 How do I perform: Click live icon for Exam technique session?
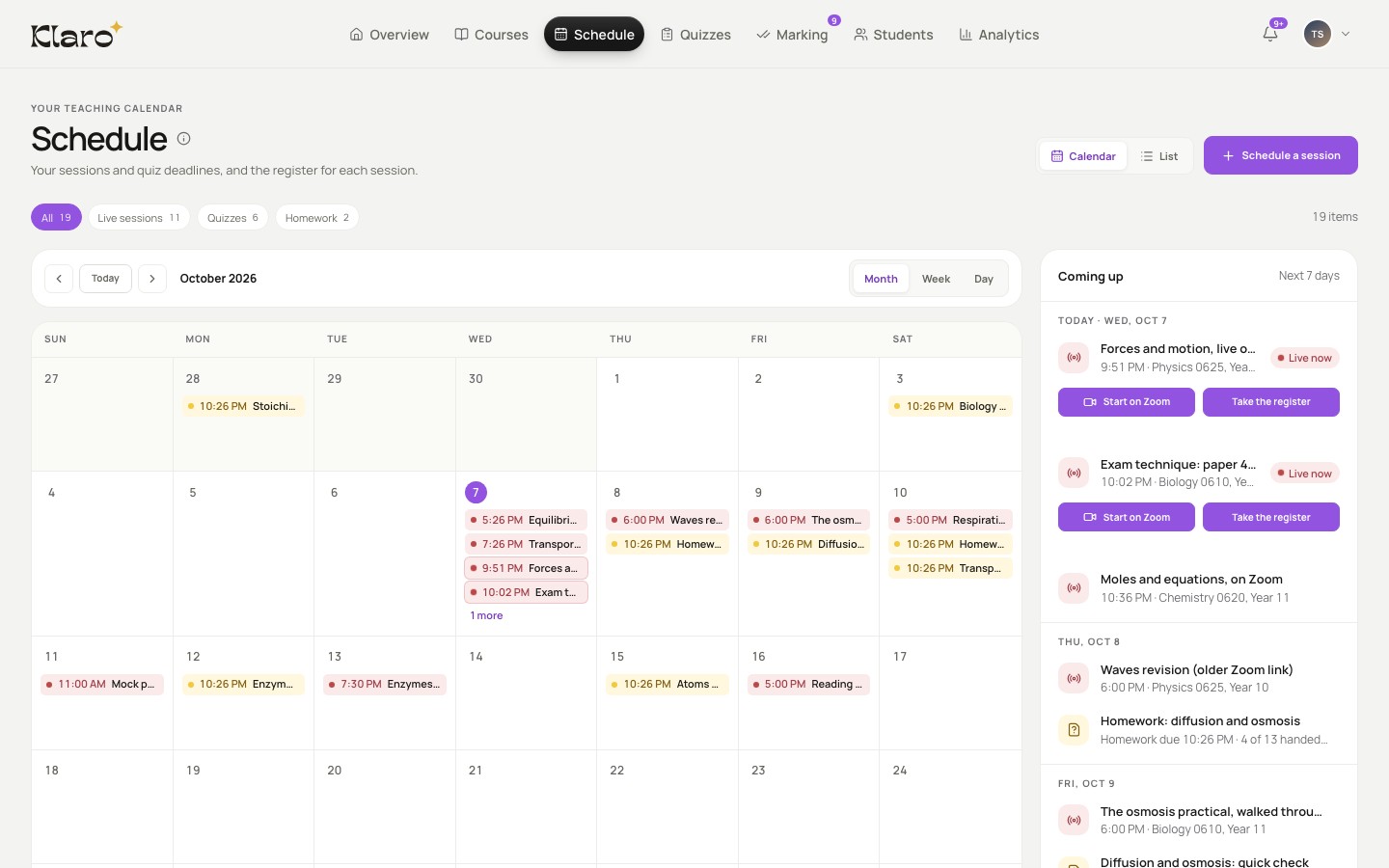click(x=1074, y=473)
